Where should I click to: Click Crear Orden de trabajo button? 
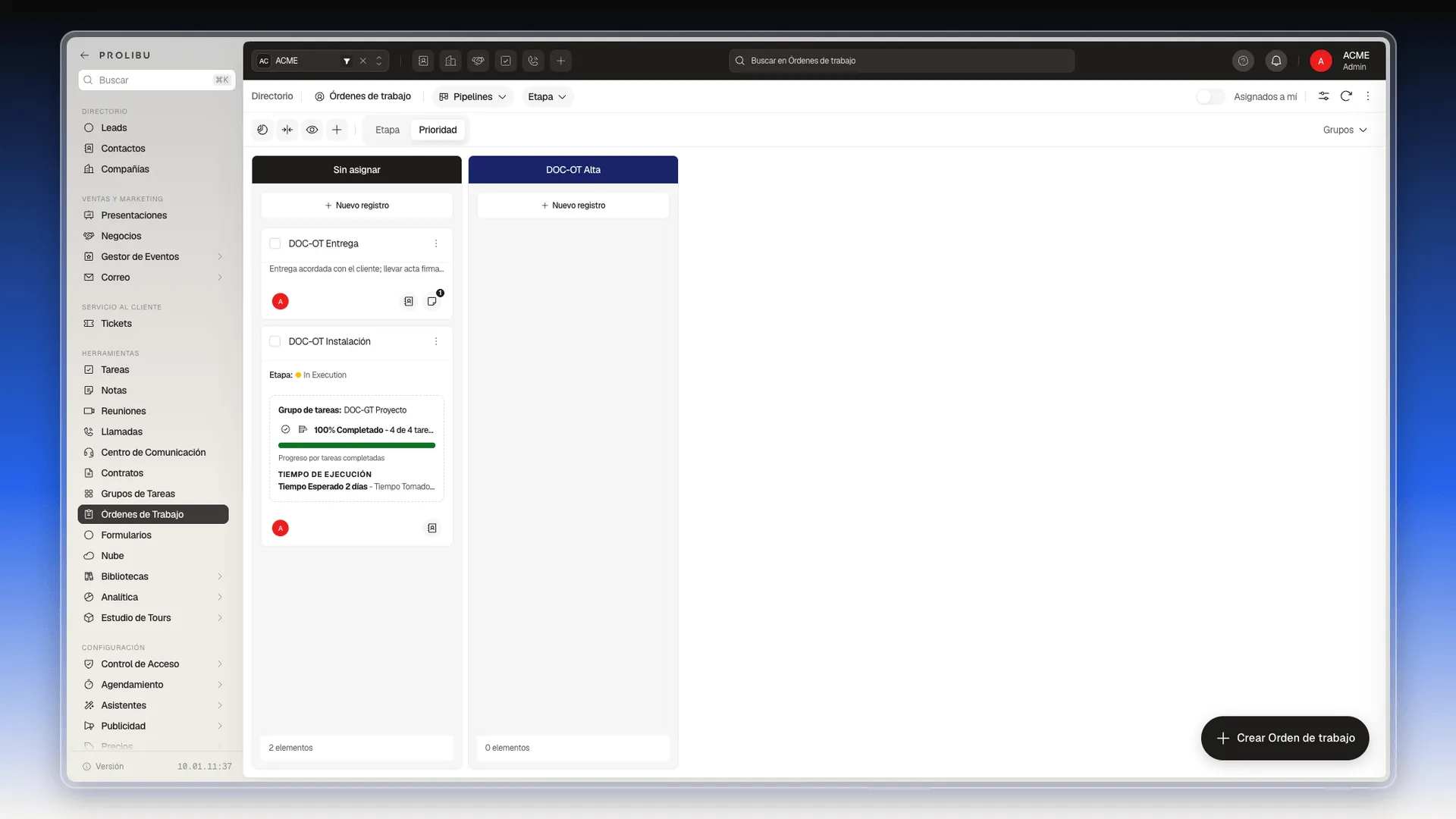(x=1285, y=738)
